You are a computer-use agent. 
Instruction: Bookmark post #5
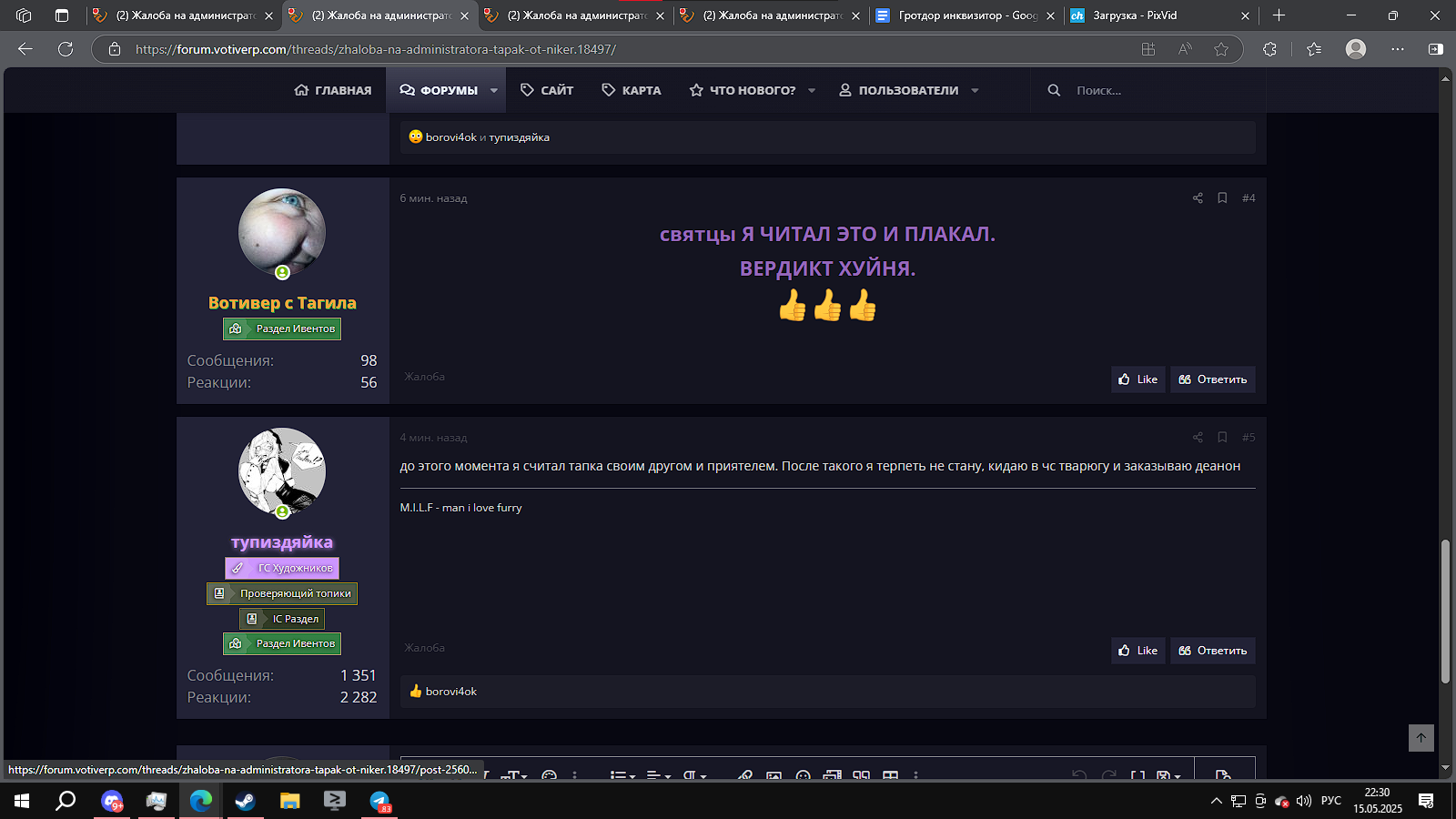coord(1222,438)
